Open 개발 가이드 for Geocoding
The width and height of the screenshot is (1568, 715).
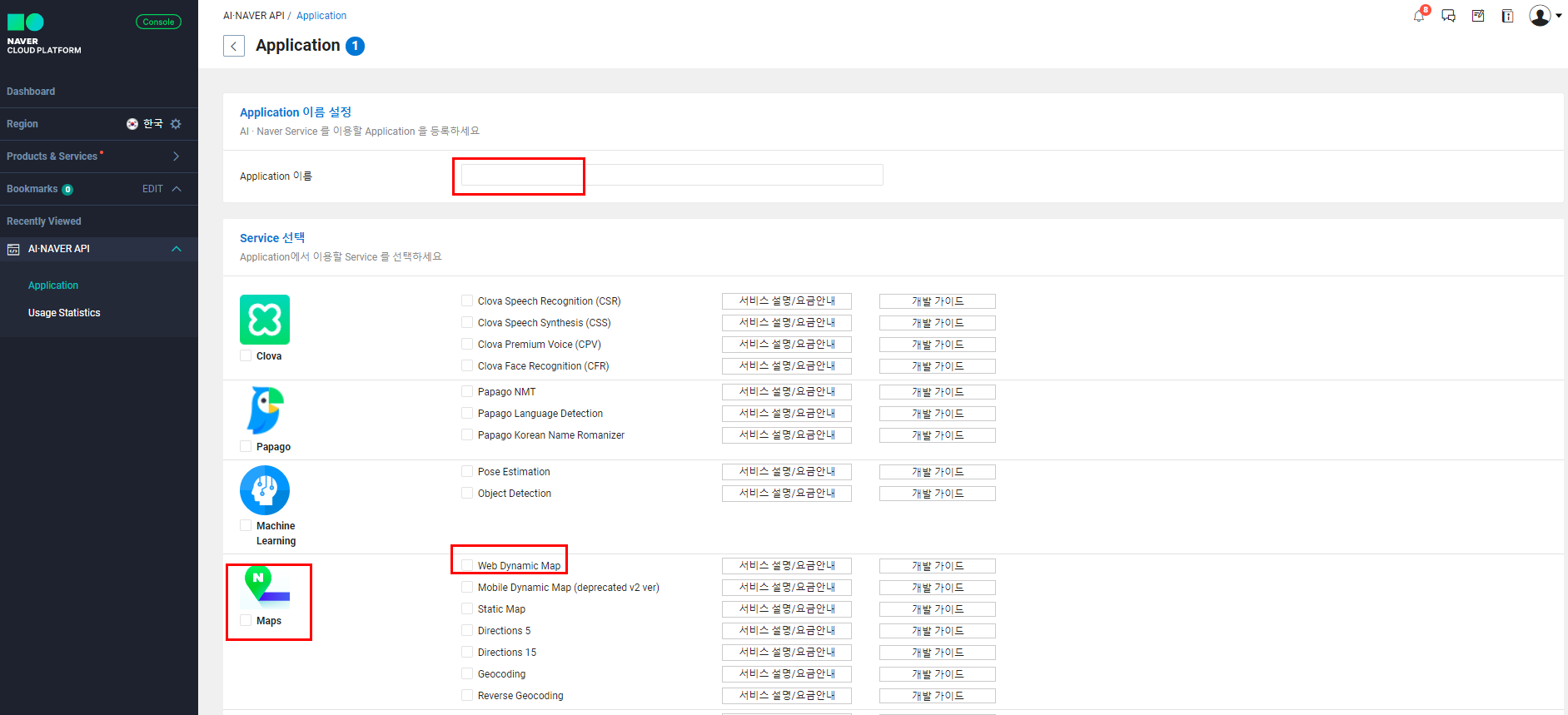pyautogui.click(x=938, y=674)
